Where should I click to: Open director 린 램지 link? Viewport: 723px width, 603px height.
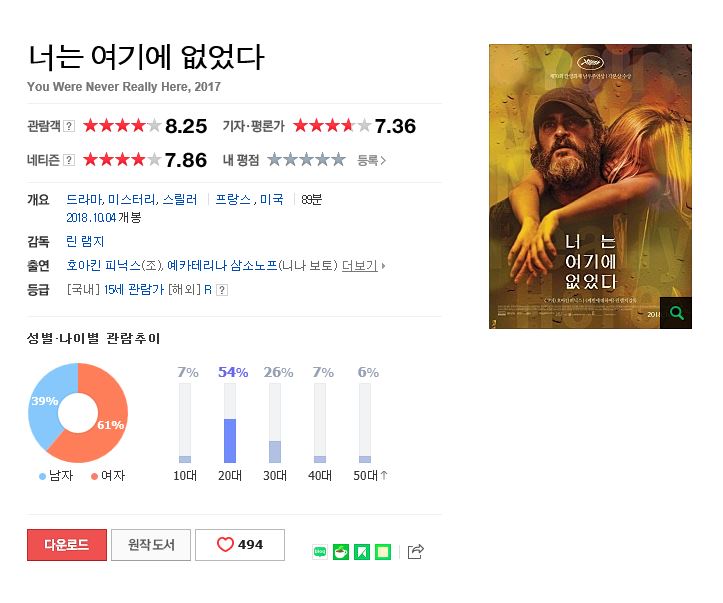[85, 242]
